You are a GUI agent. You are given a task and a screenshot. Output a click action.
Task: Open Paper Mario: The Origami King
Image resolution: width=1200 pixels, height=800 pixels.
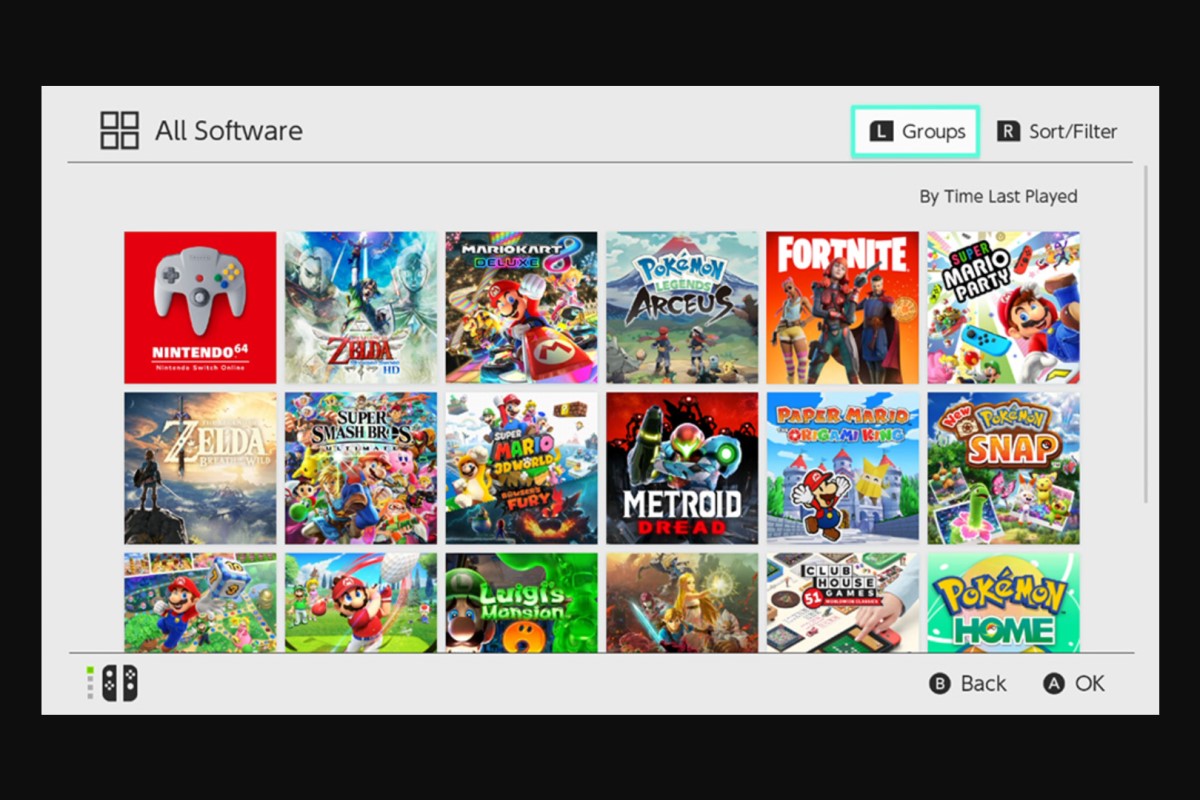[842, 467]
